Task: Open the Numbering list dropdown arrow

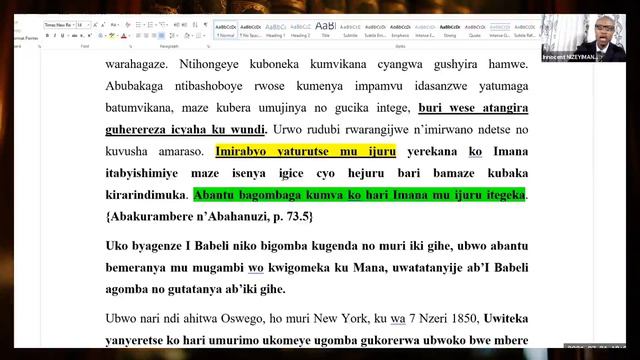Action: tap(156, 25)
